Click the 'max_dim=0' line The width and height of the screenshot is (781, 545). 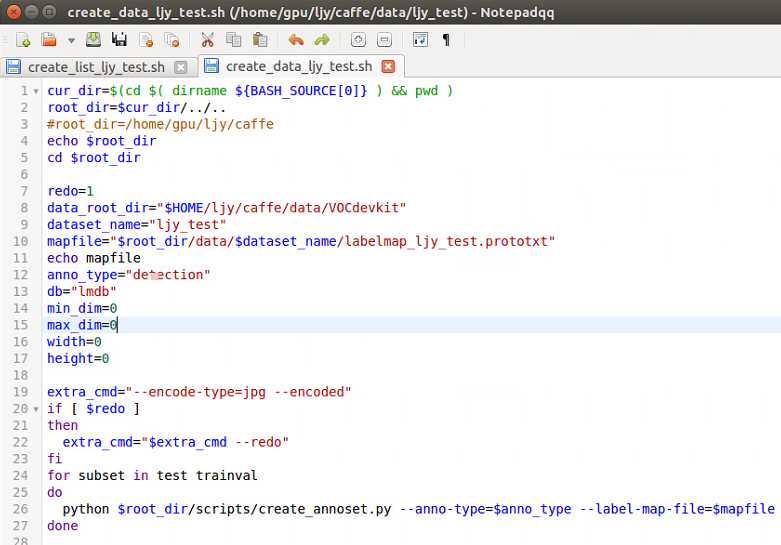click(x=82, y=325)
